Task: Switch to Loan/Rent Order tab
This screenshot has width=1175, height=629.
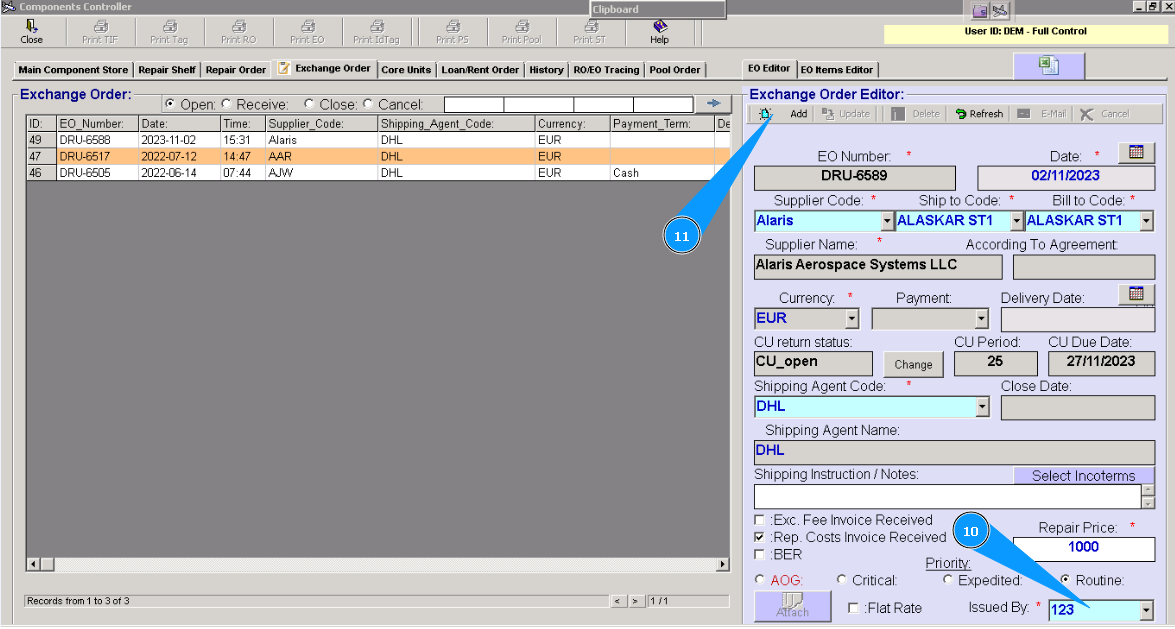Action: [480, 70]
